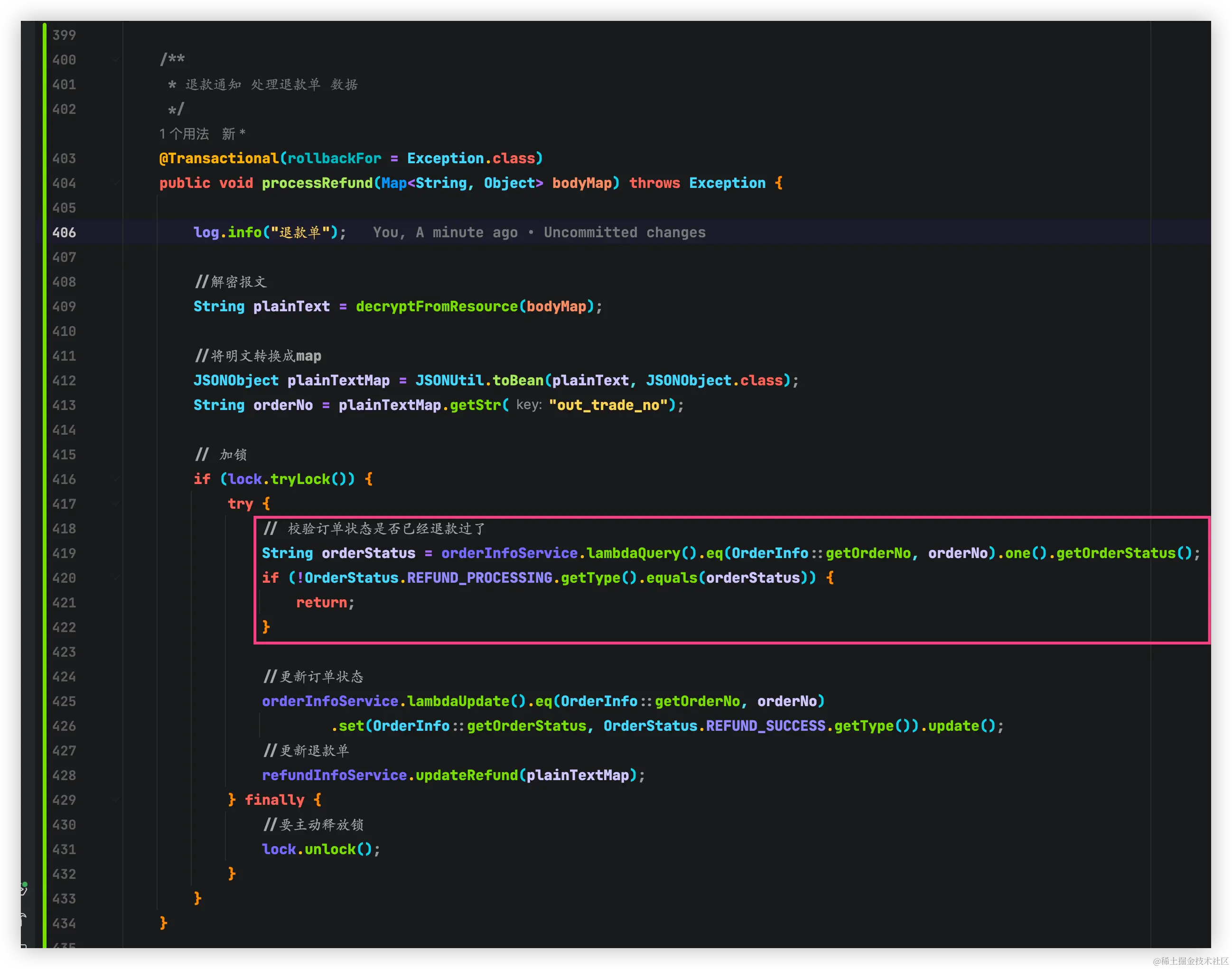The width and height of the screenshot is (1232, 969).
Task: Click the 'key:' parameter inlay hint
Action: (529, 405)
